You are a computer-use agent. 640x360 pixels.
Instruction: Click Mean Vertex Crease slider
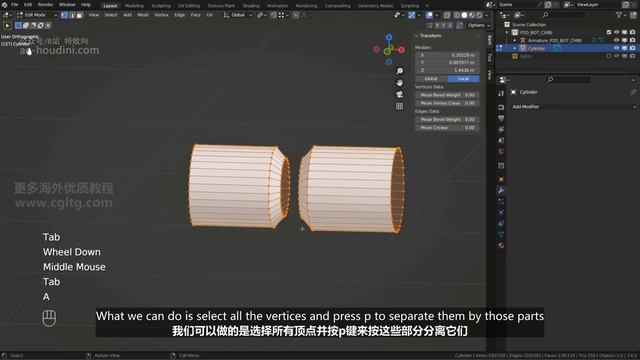click(x=447, y=103)
